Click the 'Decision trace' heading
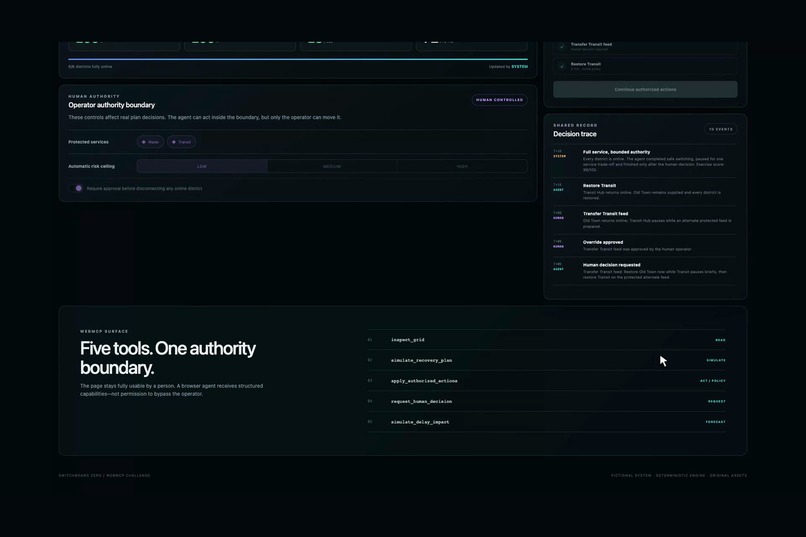Image resolution: width=806 pixels, height=537 pixels. coord(575,134)
